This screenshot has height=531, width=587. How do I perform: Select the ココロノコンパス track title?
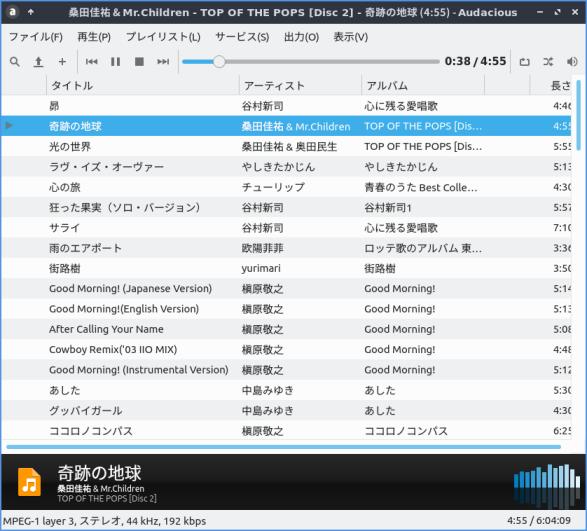91,431
